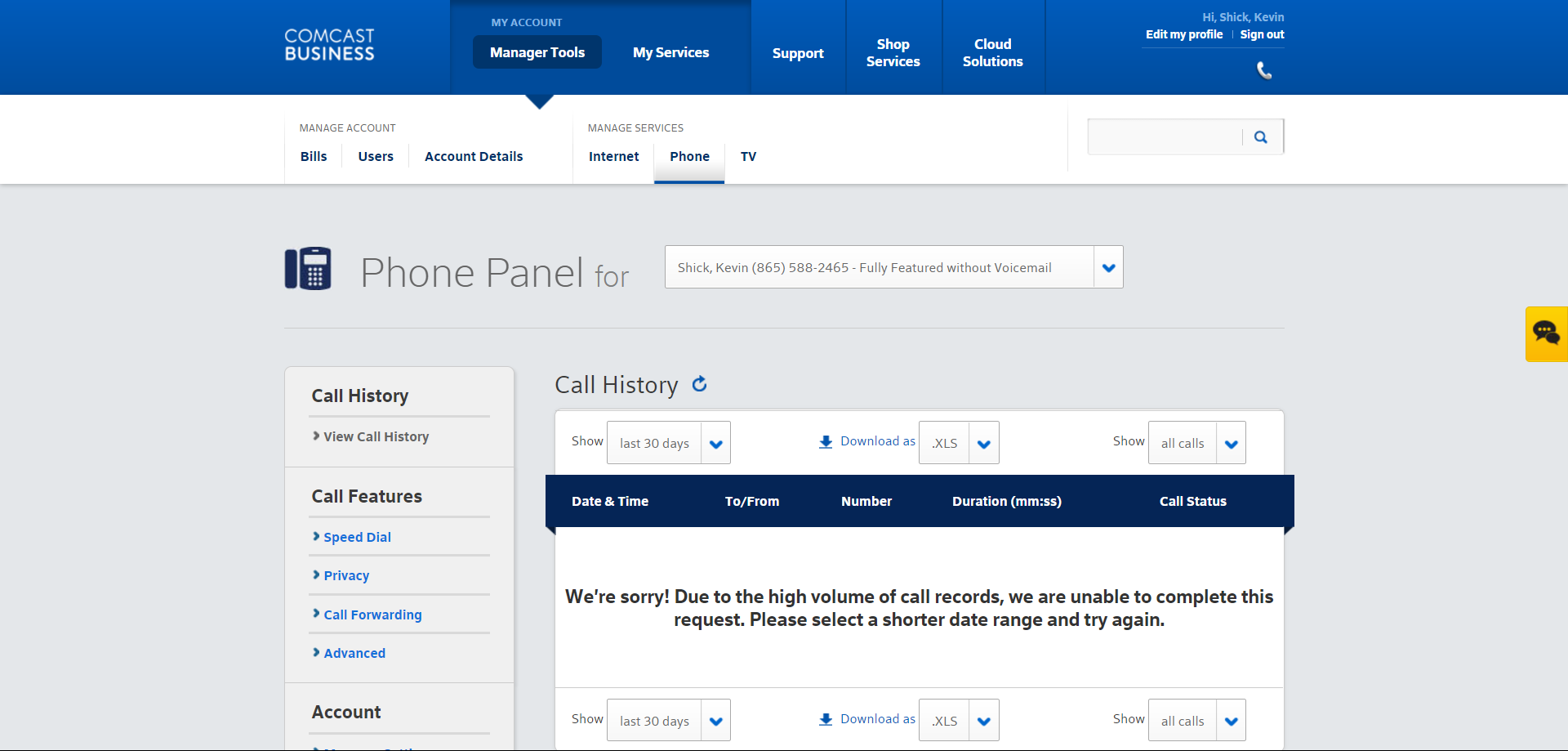
Task: Click the Call Features sidebar heading
Action: [367, 496]
